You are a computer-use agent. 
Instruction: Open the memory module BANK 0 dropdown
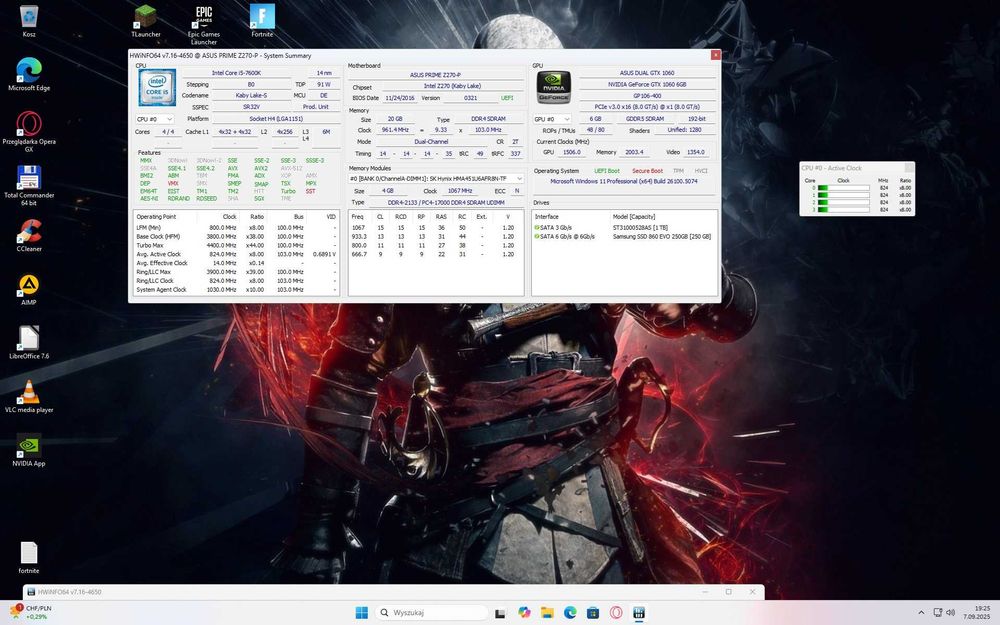436,179
